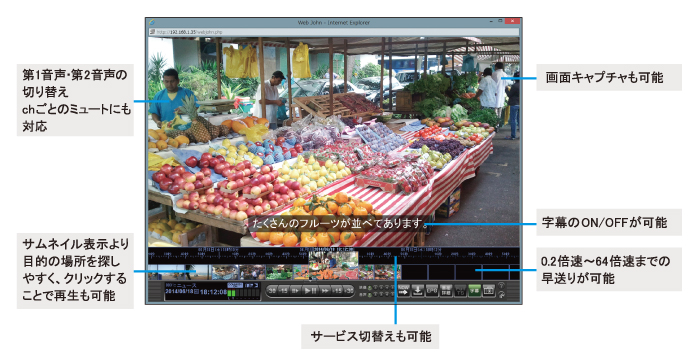
Task: Click the TS button
Action: click(x=460, y=291)
